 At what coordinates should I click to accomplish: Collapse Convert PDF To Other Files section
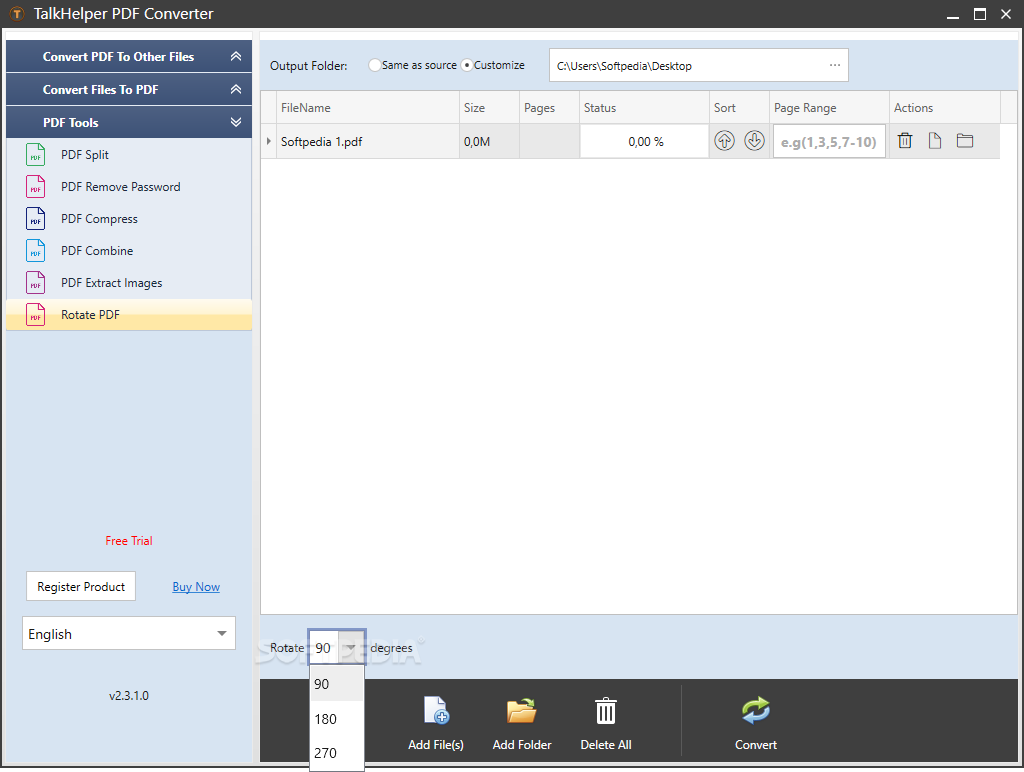(x=236, y=56)
